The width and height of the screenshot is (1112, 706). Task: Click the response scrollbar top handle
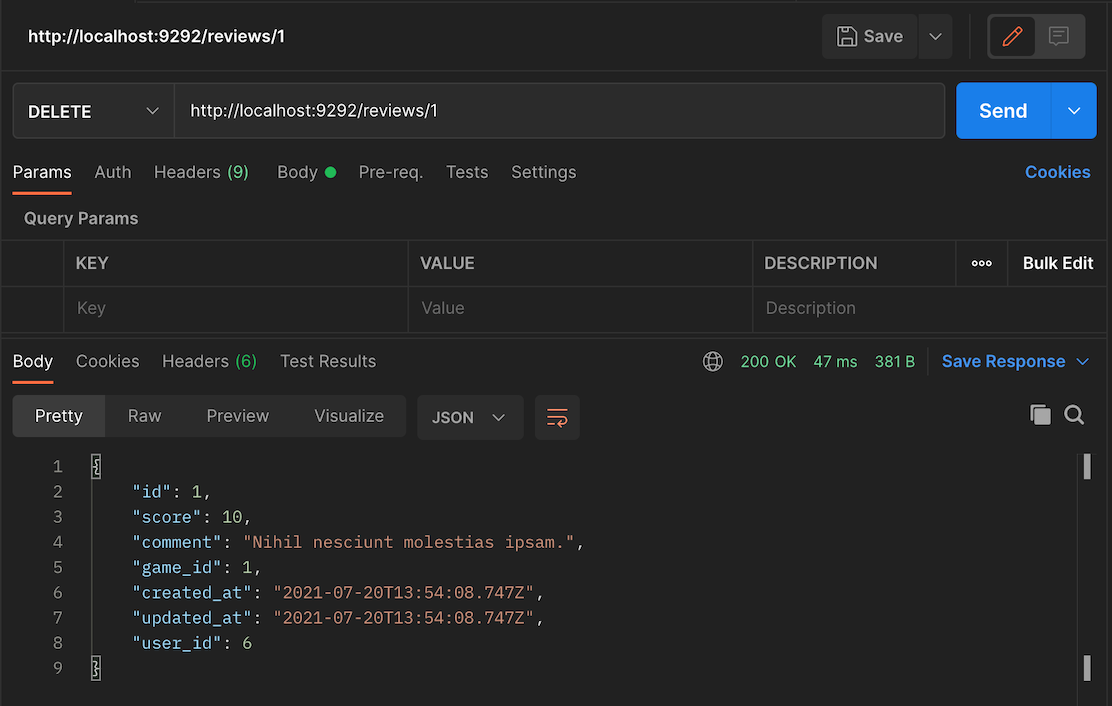click(x=1086, y=467)
